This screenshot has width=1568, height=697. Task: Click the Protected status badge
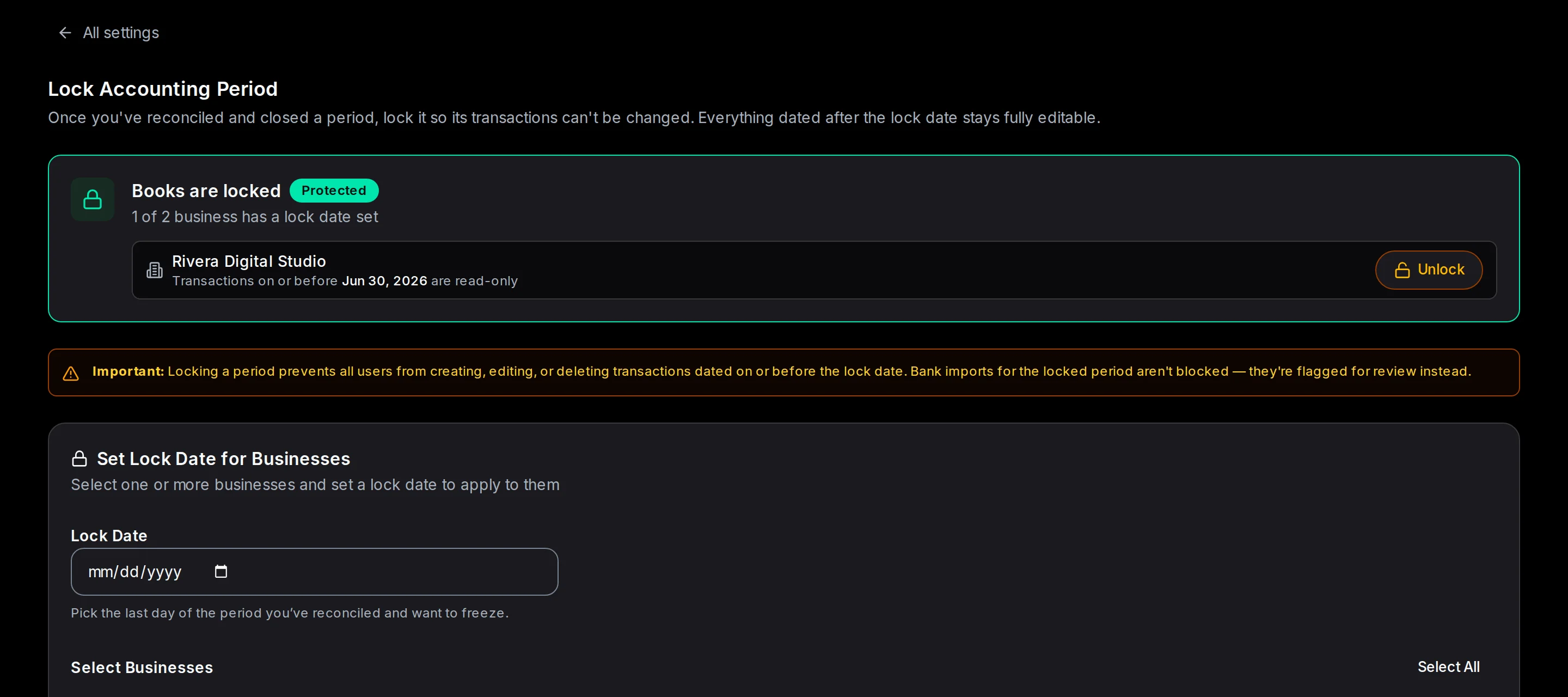334,191
